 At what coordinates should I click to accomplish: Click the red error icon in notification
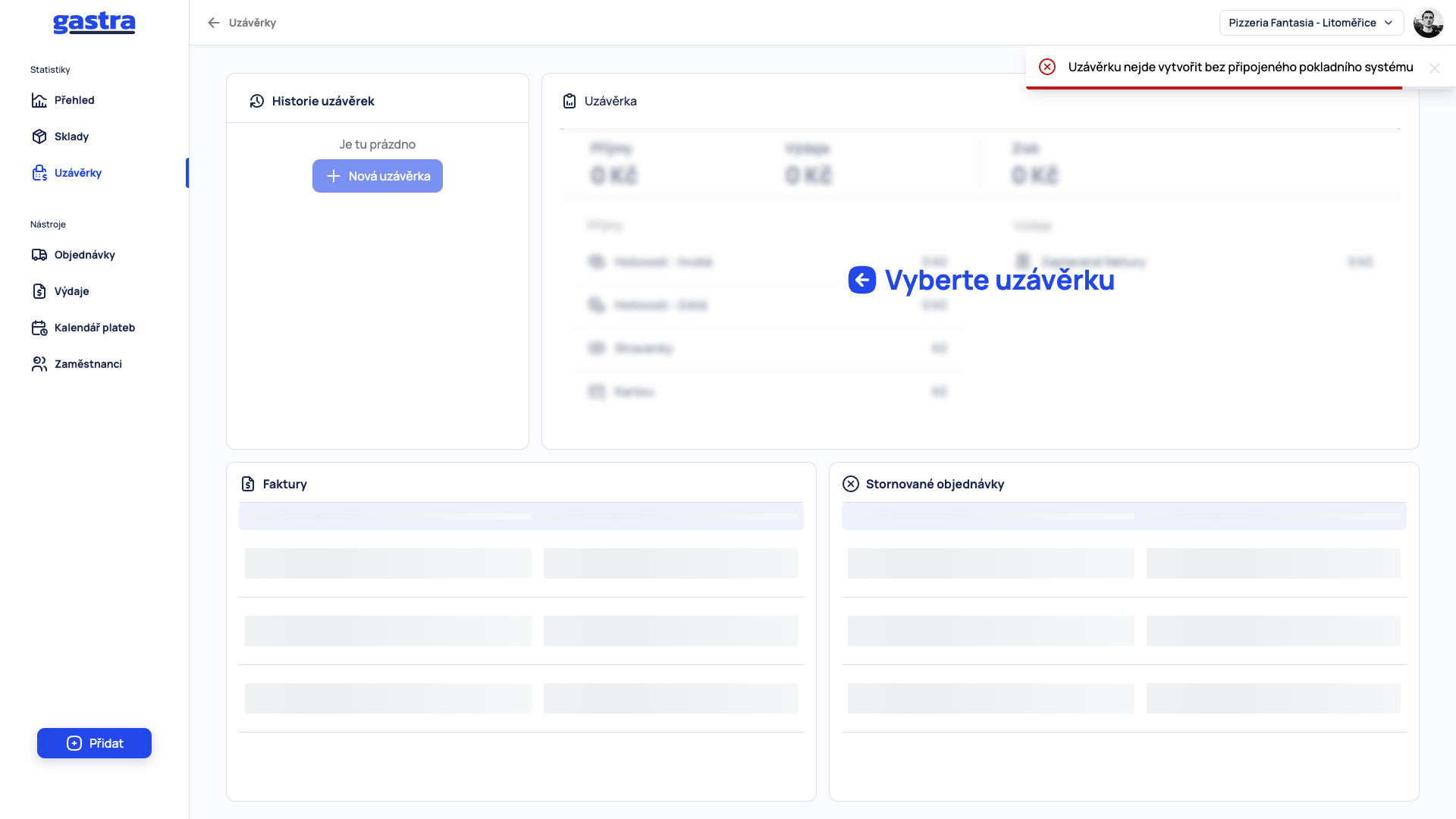point(1047,67)
